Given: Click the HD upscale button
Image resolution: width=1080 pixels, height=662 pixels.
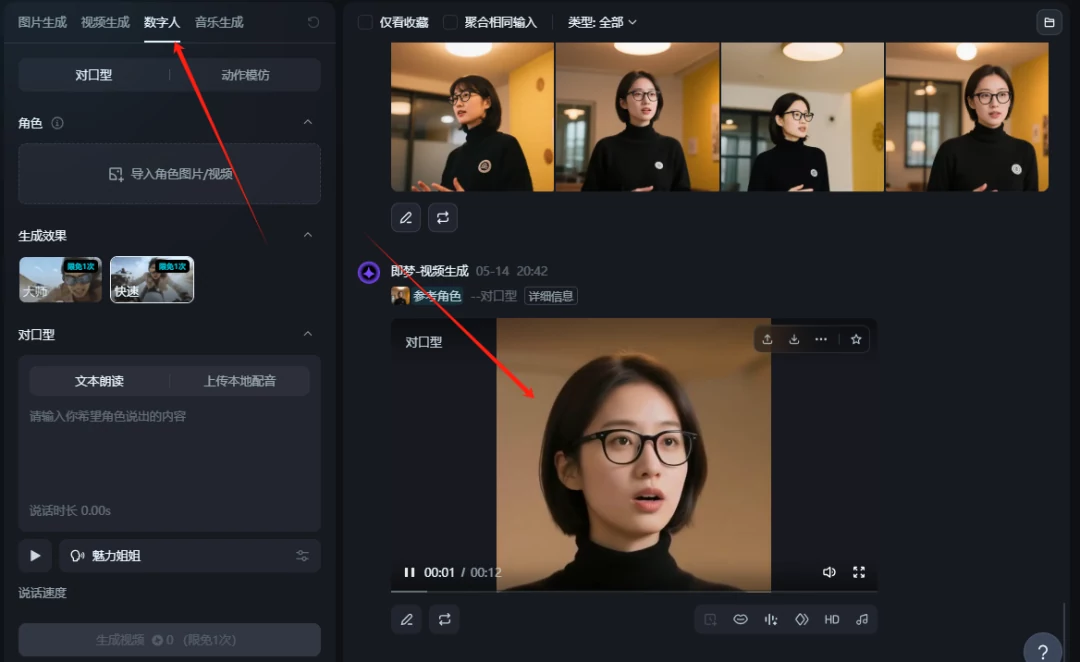Looking at the screenshot, I should pyautogui.click(x=832, y=619).
